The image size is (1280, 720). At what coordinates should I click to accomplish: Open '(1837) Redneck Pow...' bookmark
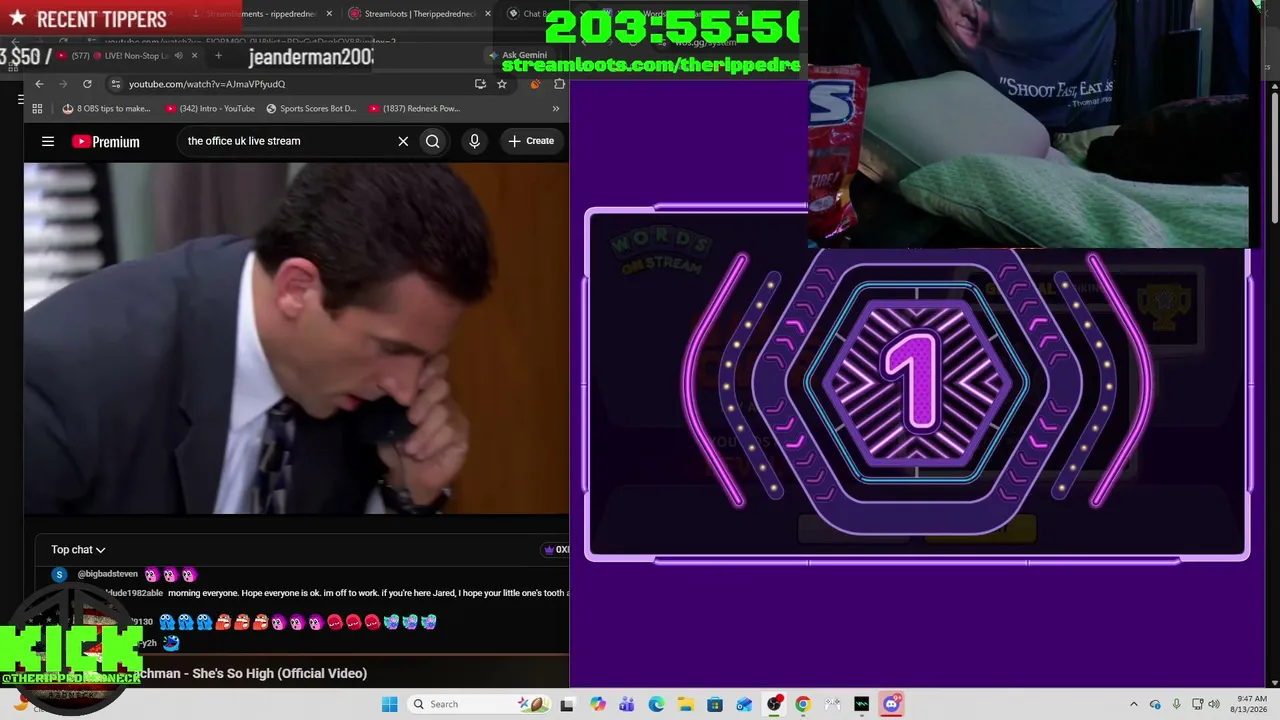[414, 108]
